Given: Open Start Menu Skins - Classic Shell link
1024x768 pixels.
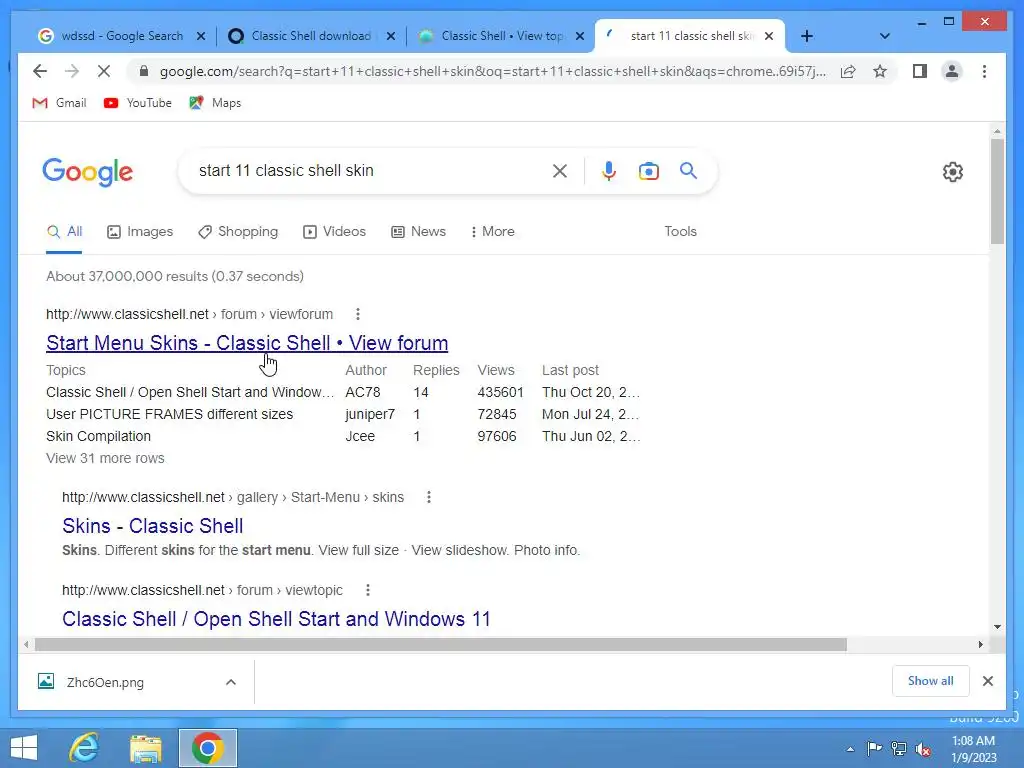Looking at the screenshot, I should tap(247, 343).
